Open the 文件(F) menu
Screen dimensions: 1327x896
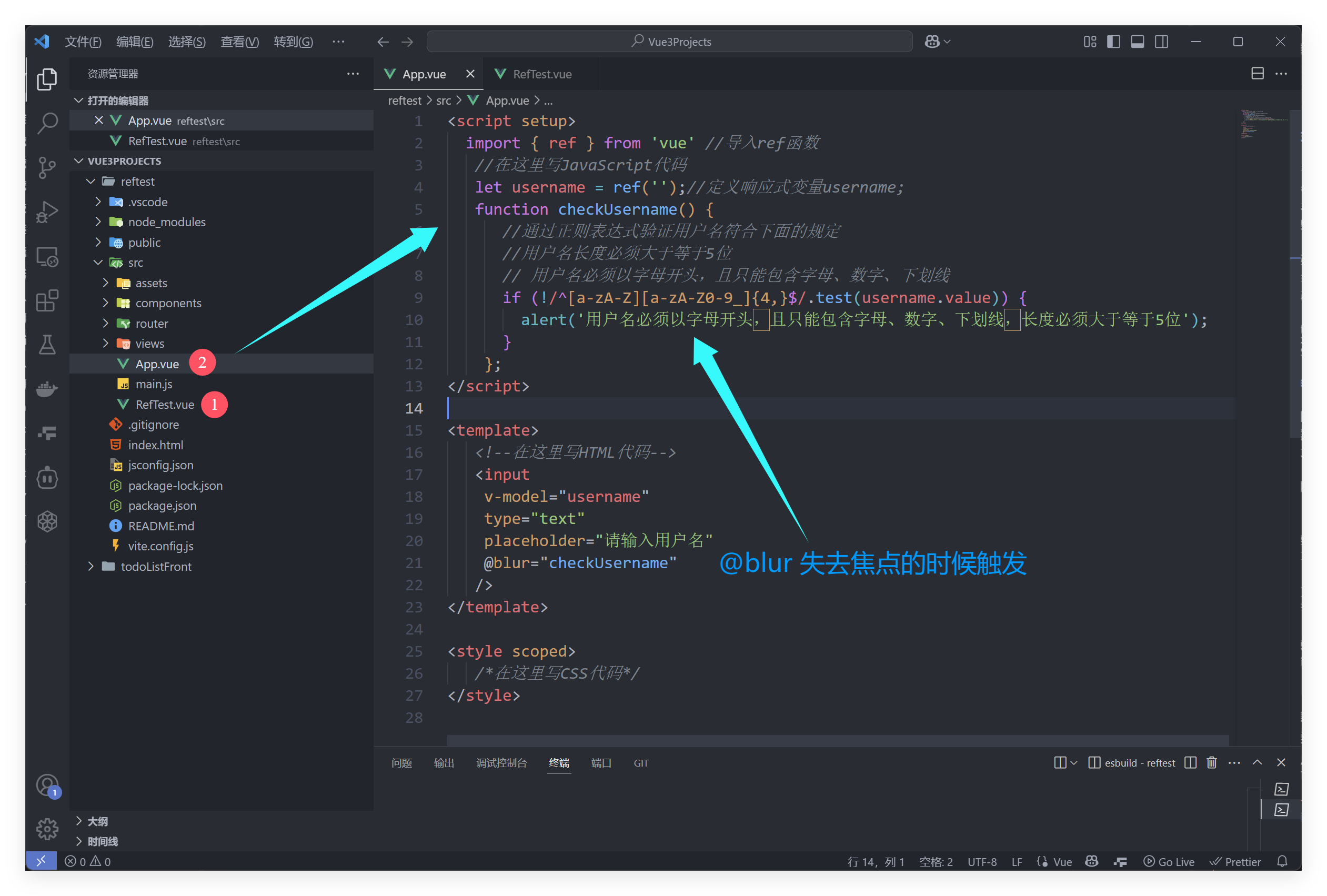tap(83, 42)
